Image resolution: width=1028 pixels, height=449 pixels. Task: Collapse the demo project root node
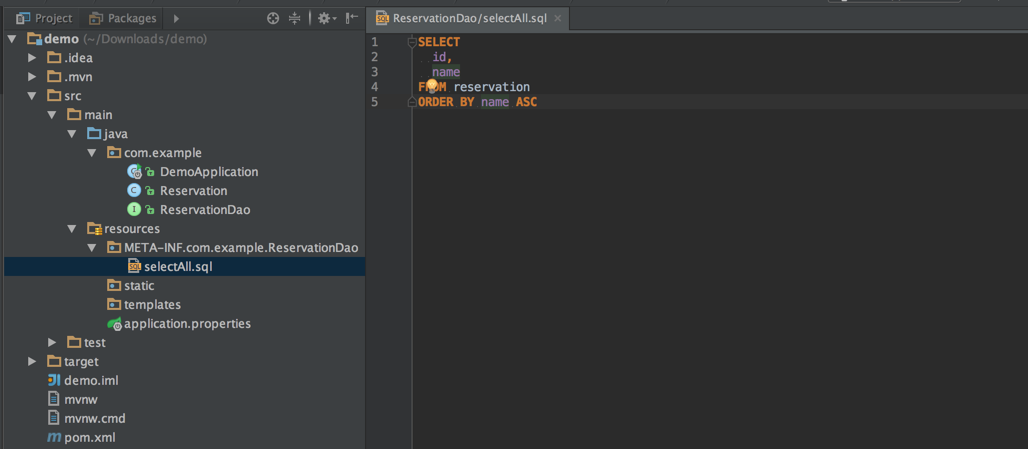12,39
